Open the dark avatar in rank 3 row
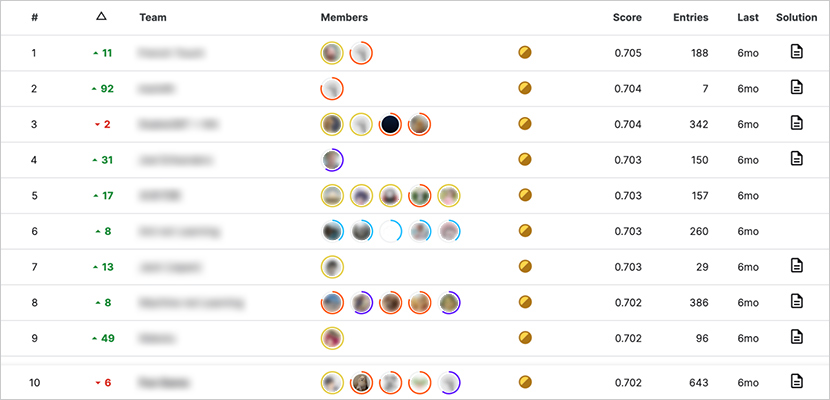This screenshot has height=400, width=830. [390, 124]
